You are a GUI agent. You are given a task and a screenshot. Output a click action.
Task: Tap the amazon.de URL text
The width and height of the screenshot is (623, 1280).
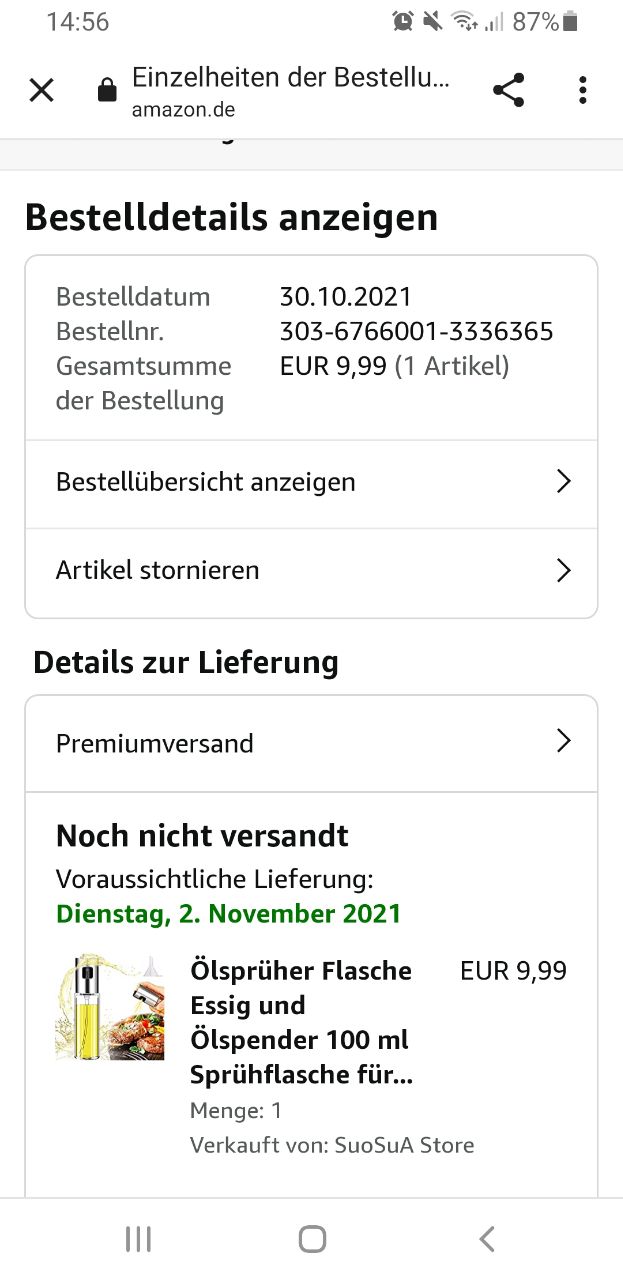[184, 110]
